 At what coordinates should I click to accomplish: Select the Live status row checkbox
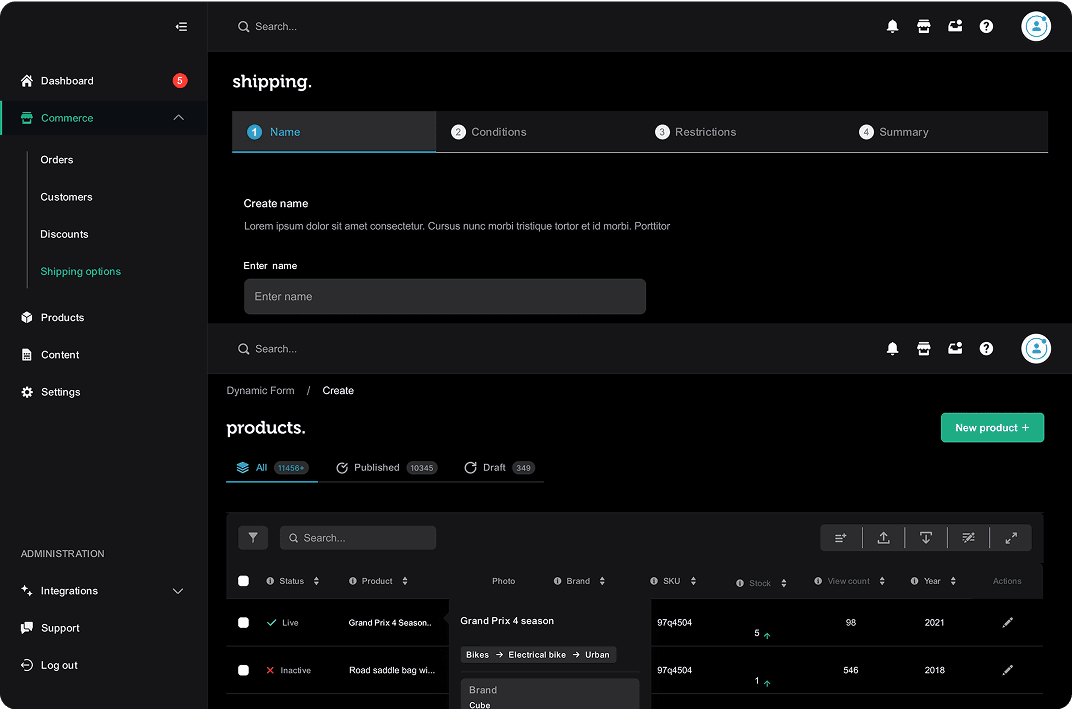coord(243,623)
